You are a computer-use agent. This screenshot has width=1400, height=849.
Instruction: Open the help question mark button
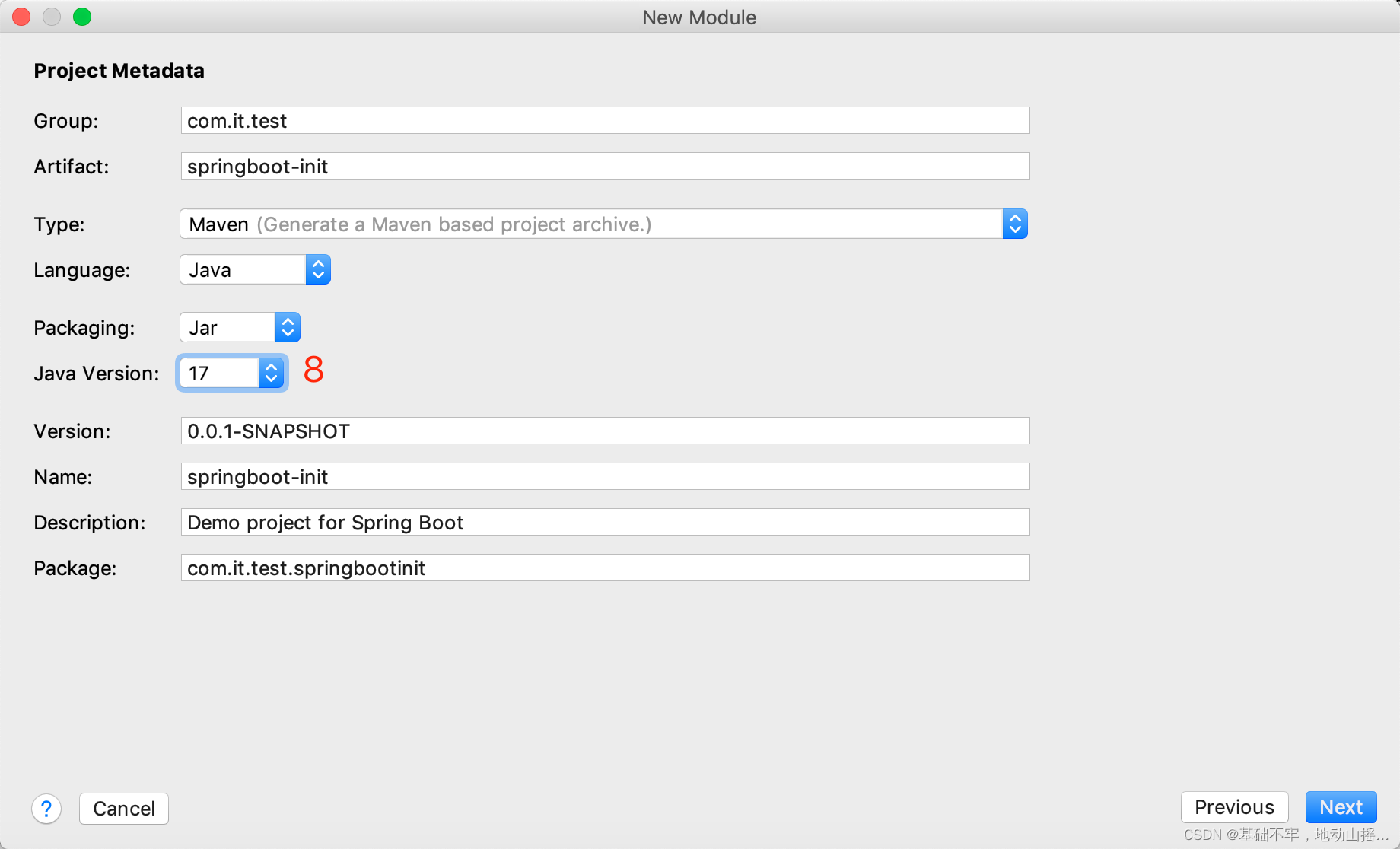46,809
